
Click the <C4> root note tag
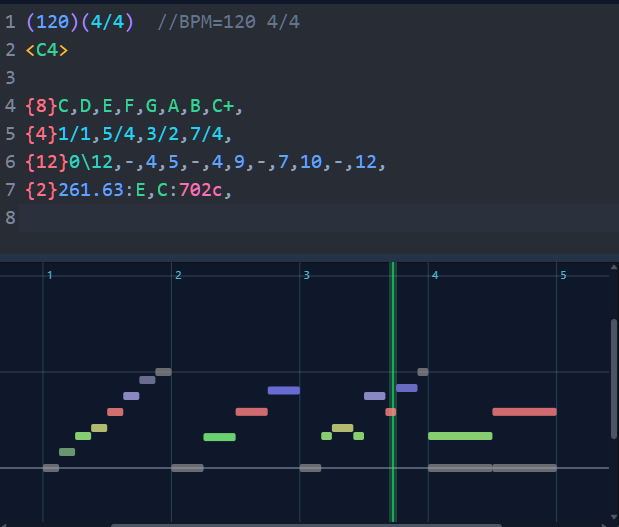tap(47, 49)
